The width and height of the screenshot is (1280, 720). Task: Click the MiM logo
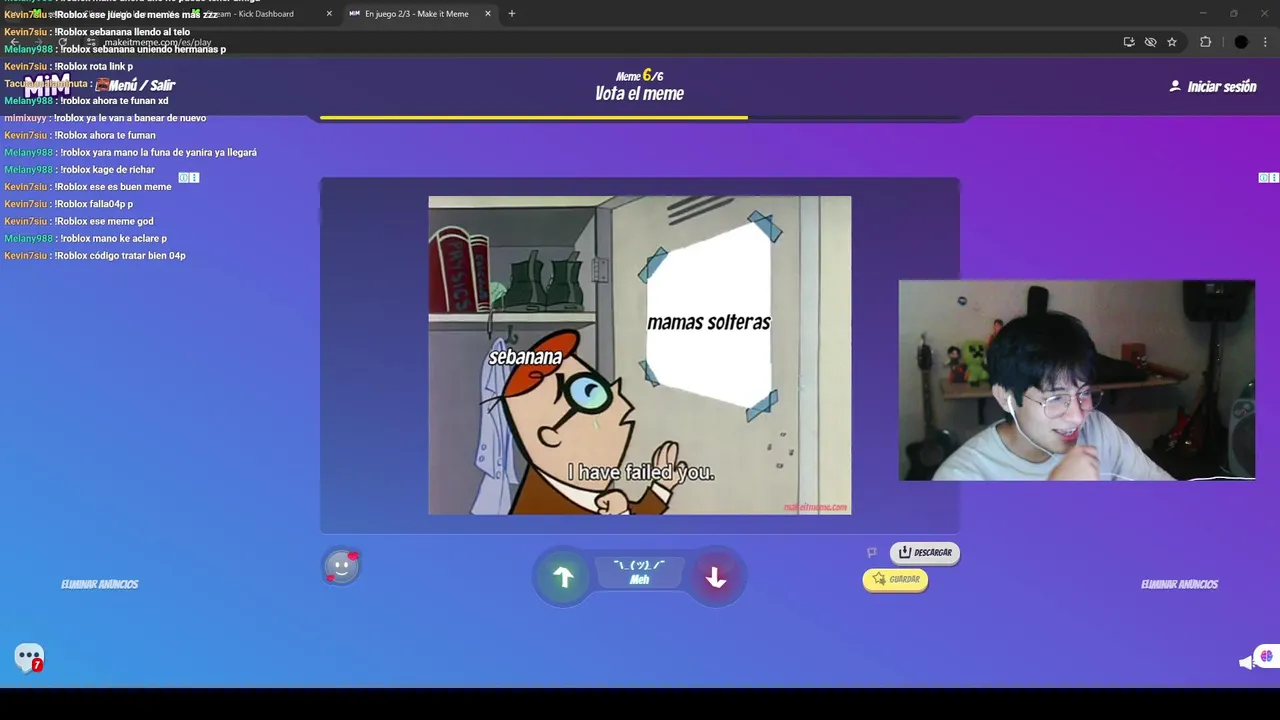pos(47,86)
